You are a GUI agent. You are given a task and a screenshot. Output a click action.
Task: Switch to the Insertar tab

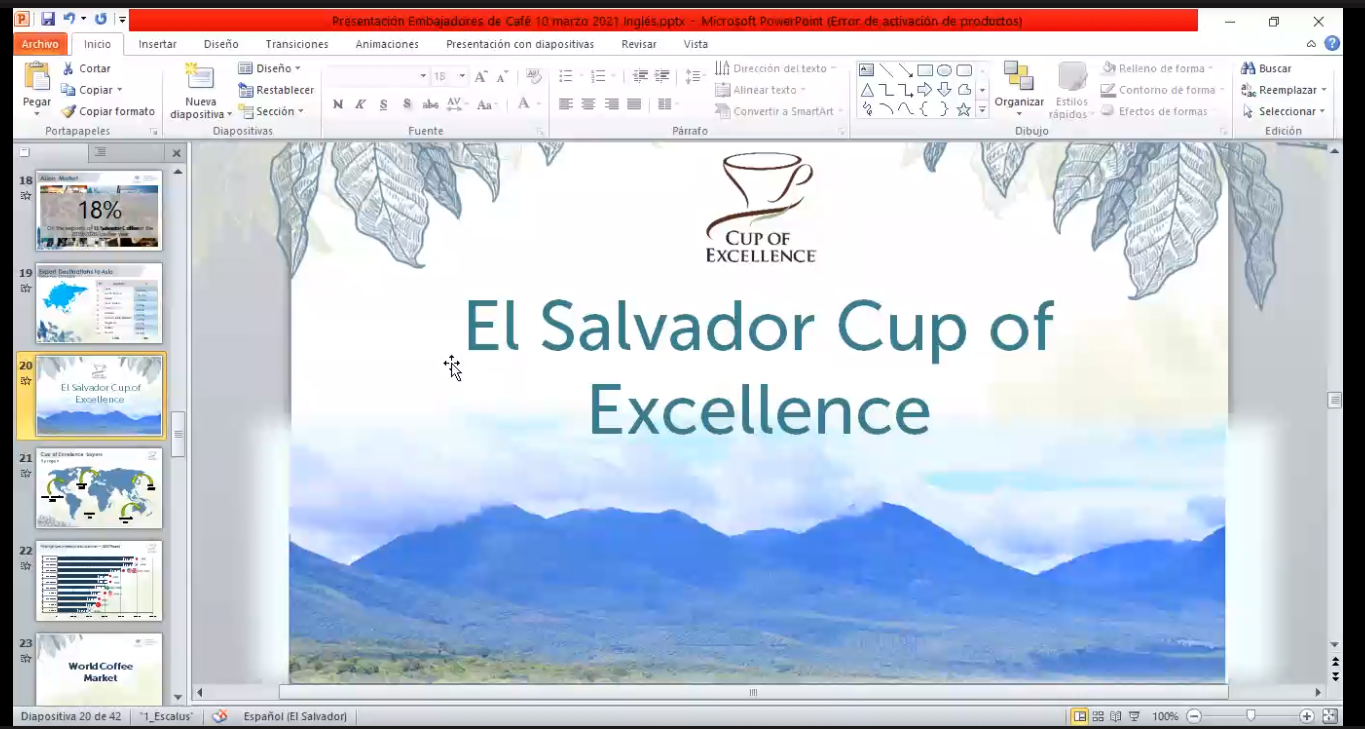tap(158, 44)
